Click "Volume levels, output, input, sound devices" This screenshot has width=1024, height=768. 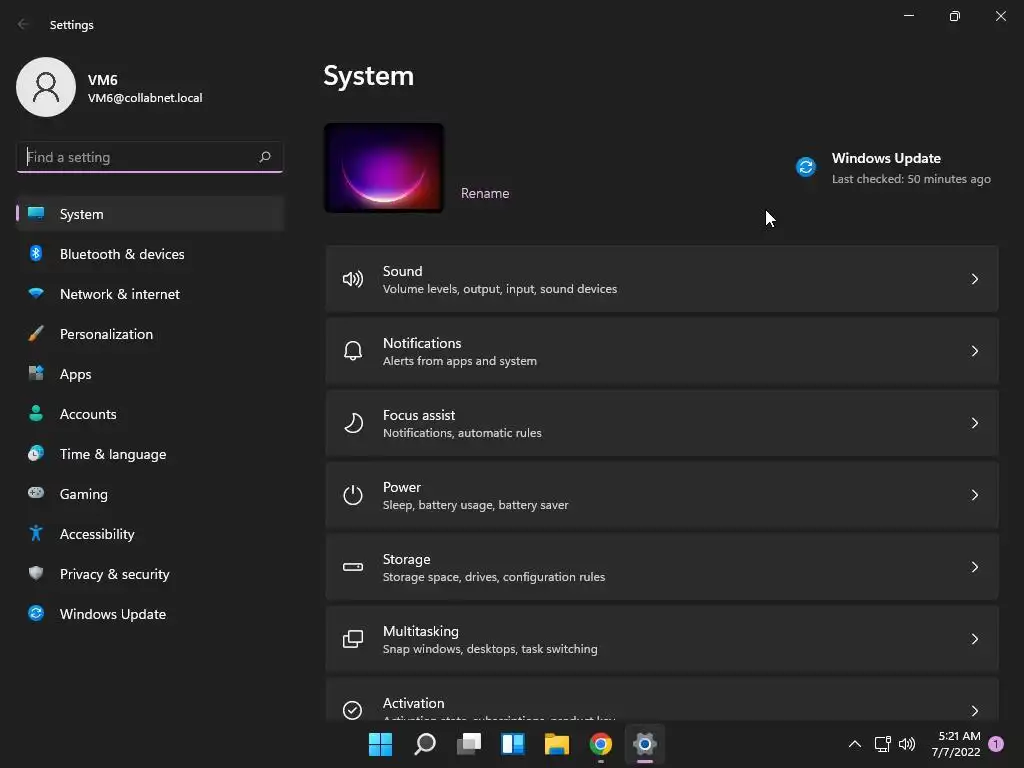[x=500, y=289]
